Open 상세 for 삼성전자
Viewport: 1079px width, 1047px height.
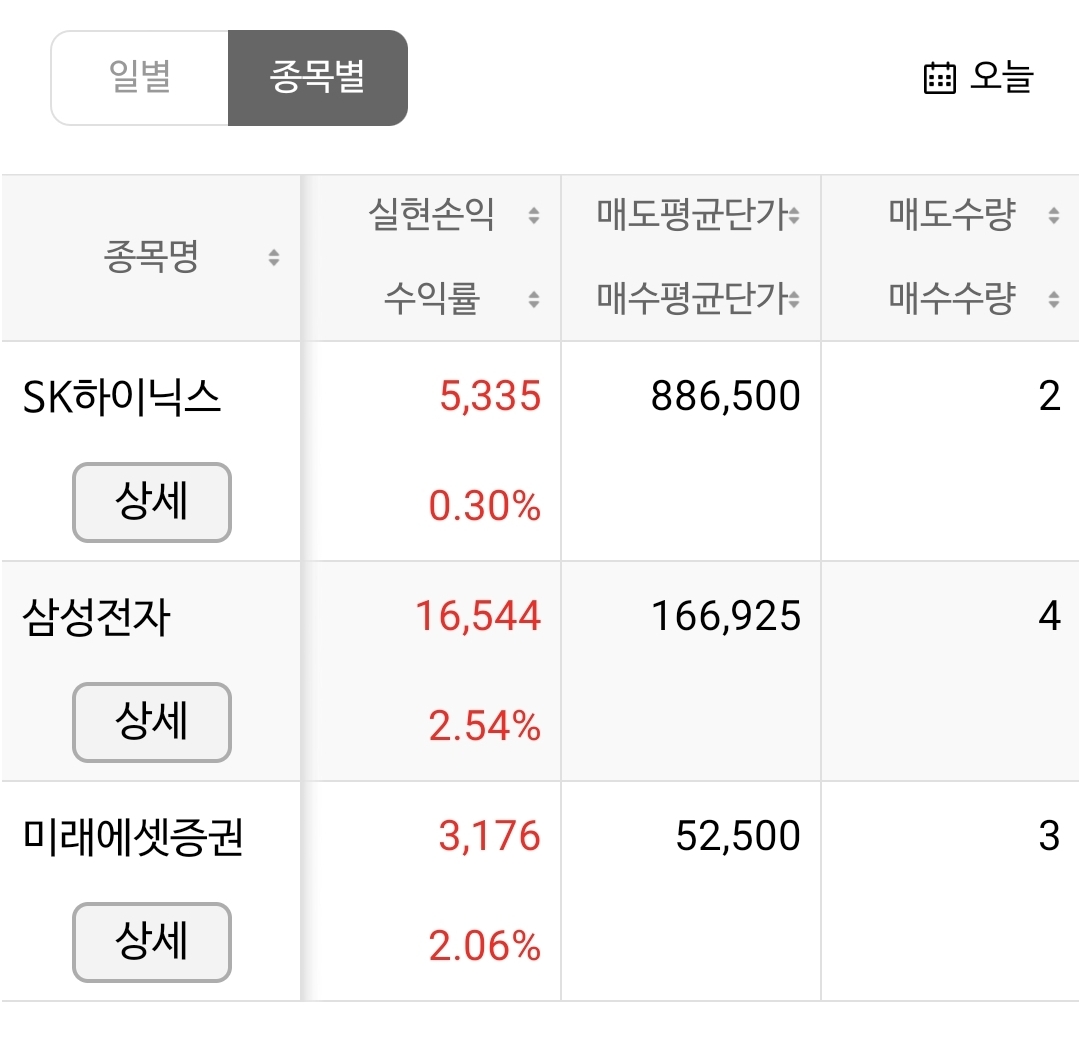point(151,722)
